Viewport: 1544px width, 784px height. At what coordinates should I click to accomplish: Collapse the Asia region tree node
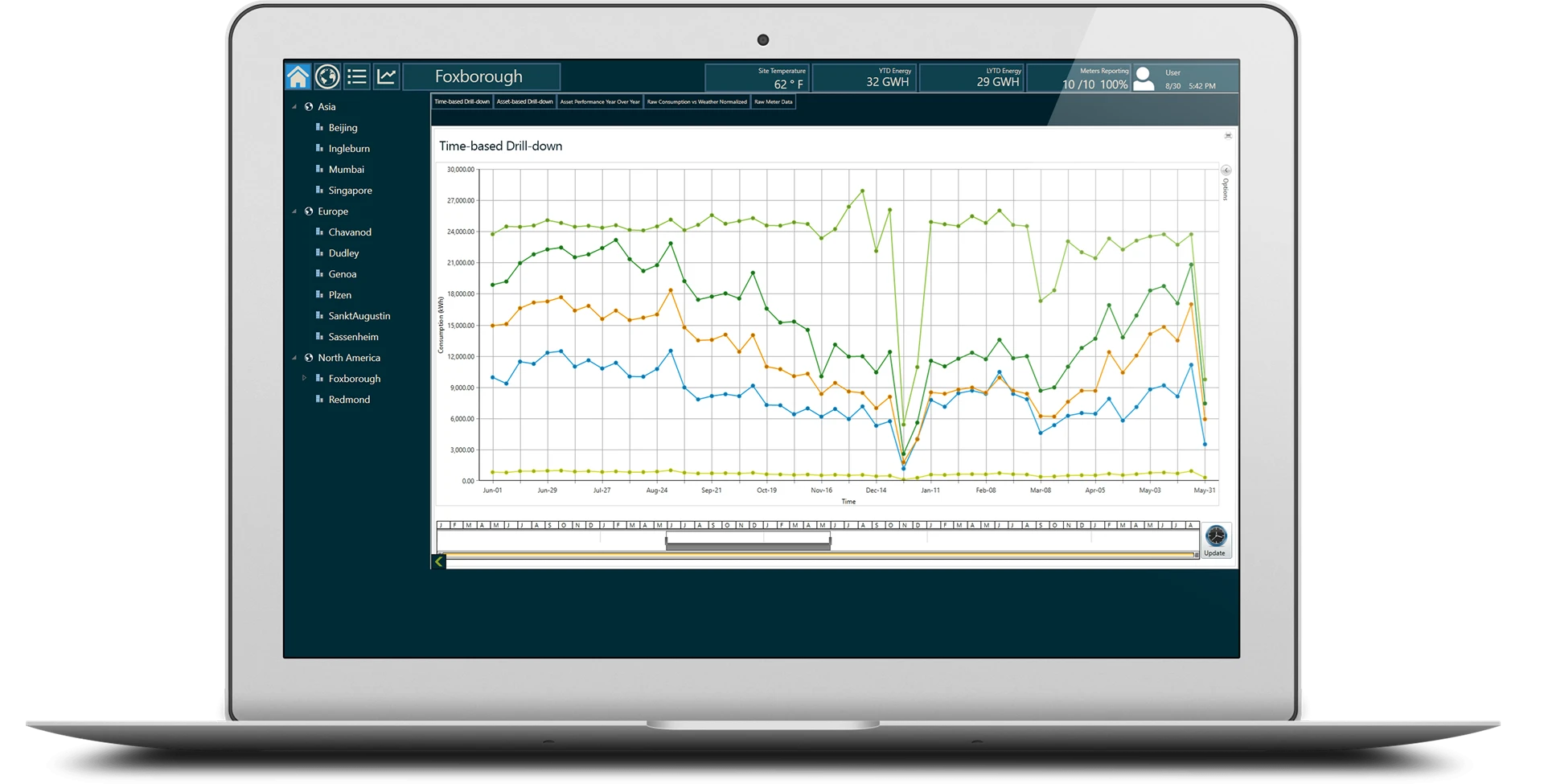(x=294, y=107)
